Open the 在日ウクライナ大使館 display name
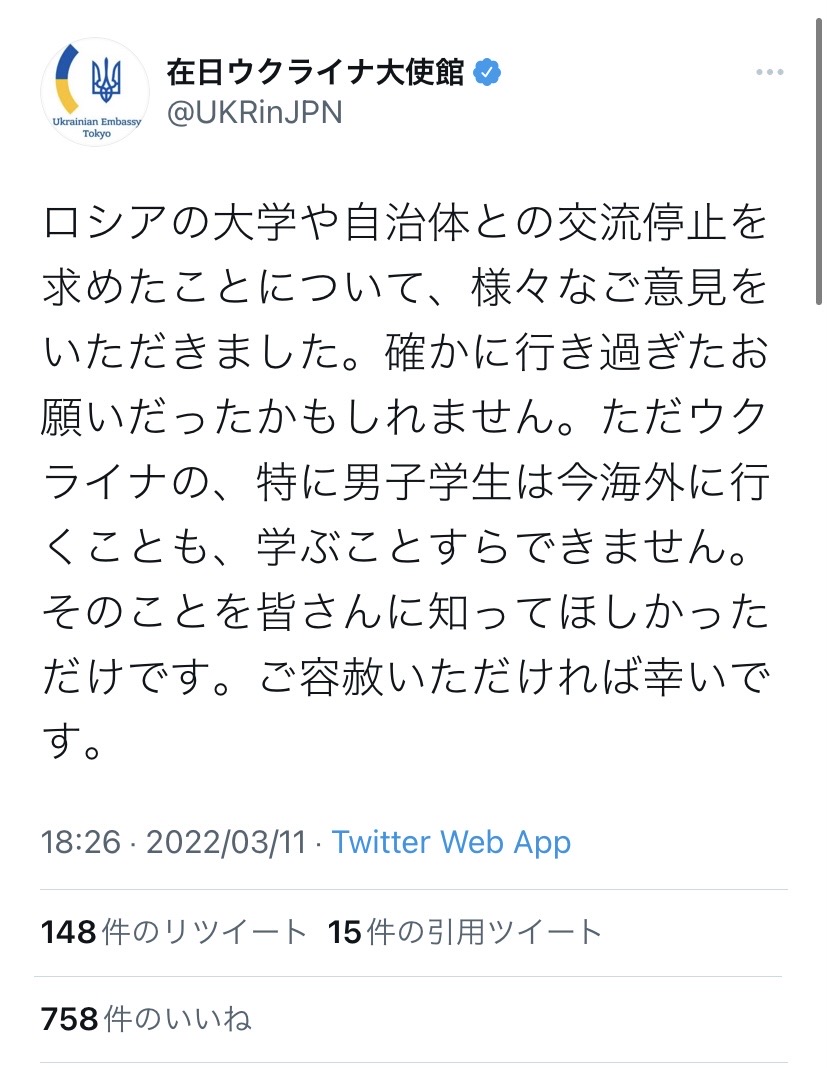The image size is (827, 1068). pos(315,72)
